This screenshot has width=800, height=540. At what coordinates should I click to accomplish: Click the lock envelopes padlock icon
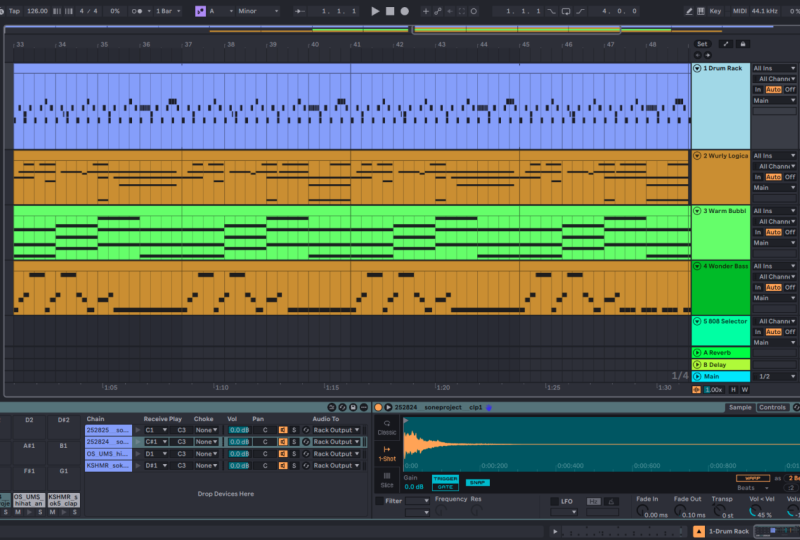(743, 44)
